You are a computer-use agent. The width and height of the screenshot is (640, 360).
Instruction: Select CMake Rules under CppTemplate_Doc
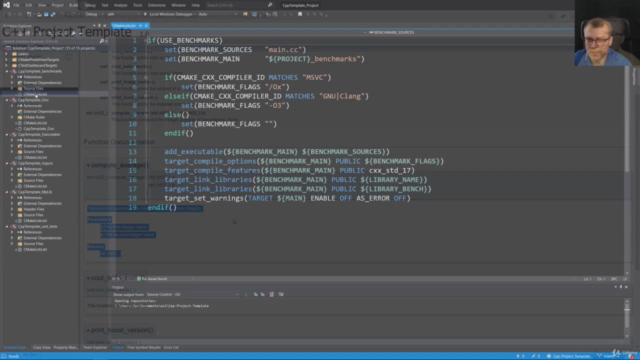click(x=34, y=117)
